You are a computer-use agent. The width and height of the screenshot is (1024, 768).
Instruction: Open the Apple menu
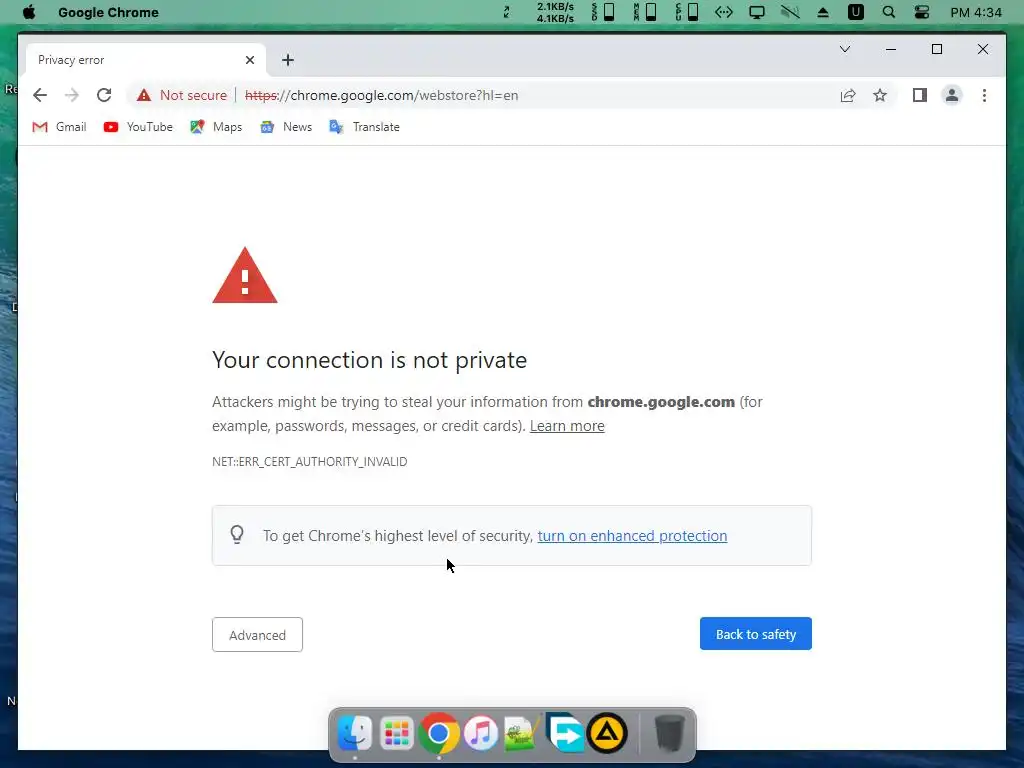tap(29, 12)
